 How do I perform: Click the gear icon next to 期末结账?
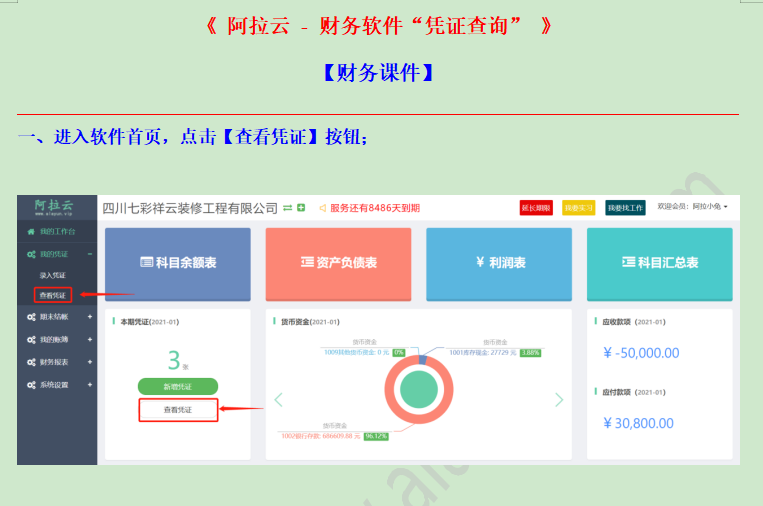tap(31, 317)
